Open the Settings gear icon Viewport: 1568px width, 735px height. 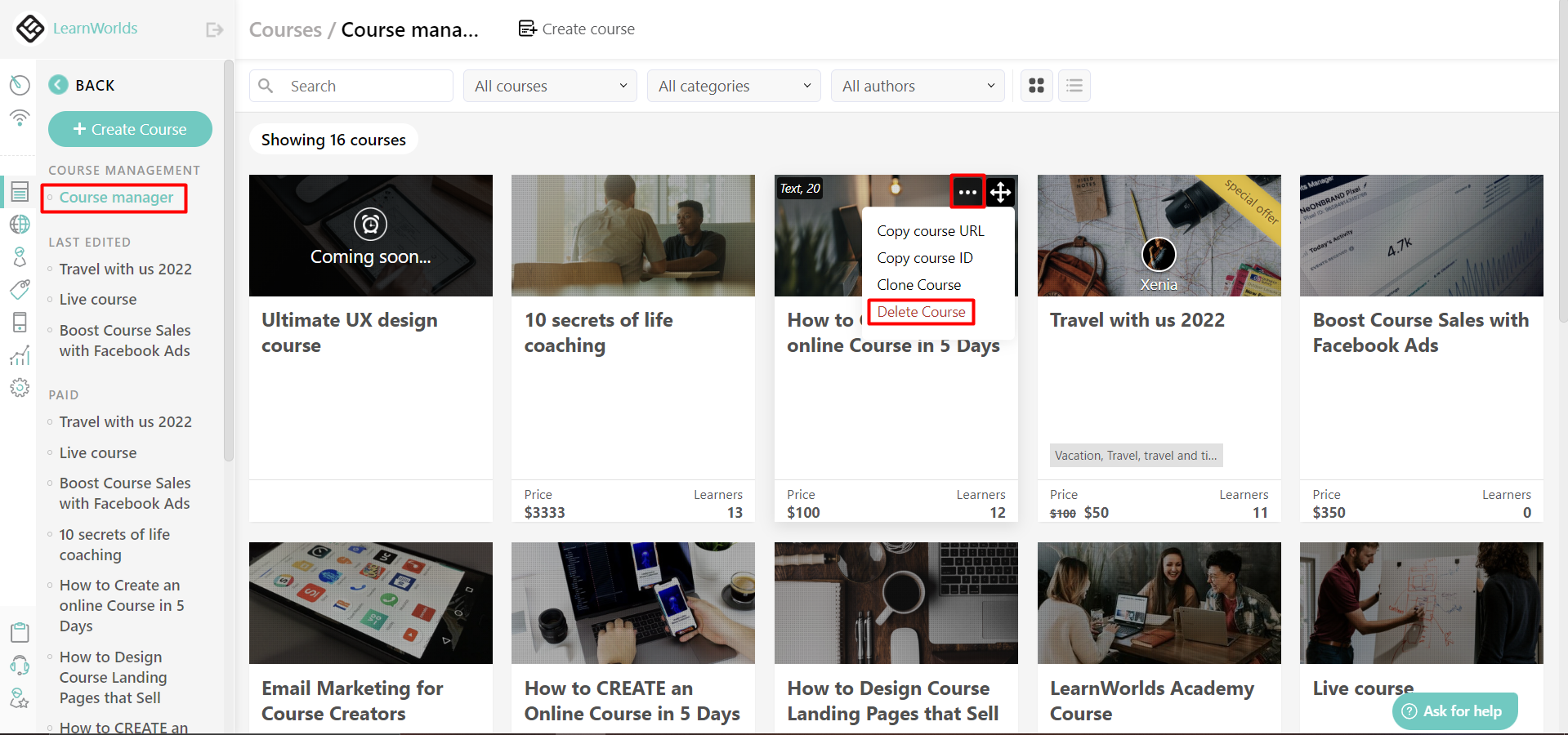(20, 387)
